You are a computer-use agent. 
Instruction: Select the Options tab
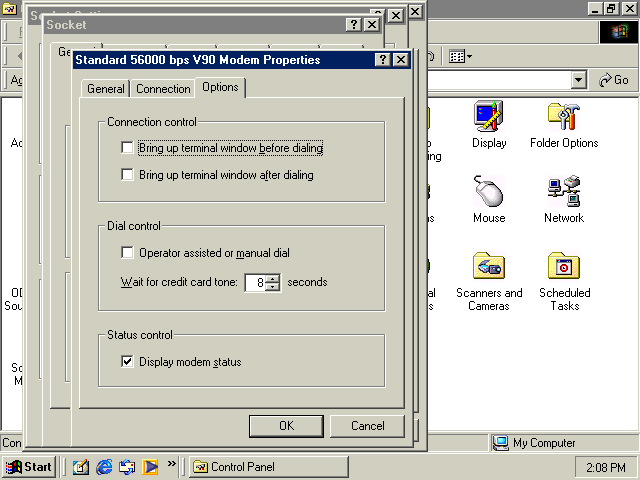point(220,87)
